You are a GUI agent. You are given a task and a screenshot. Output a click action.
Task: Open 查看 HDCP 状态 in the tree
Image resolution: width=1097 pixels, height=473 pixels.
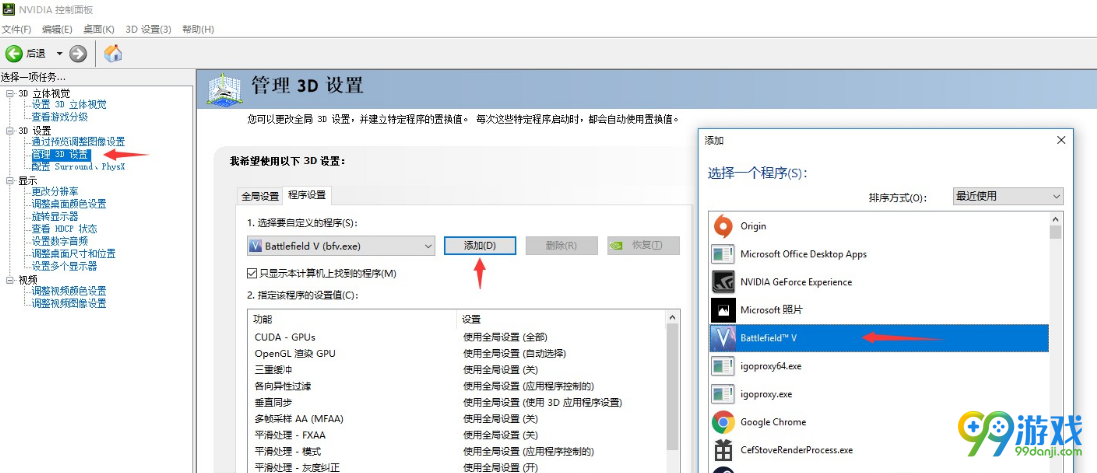[64, 229]
